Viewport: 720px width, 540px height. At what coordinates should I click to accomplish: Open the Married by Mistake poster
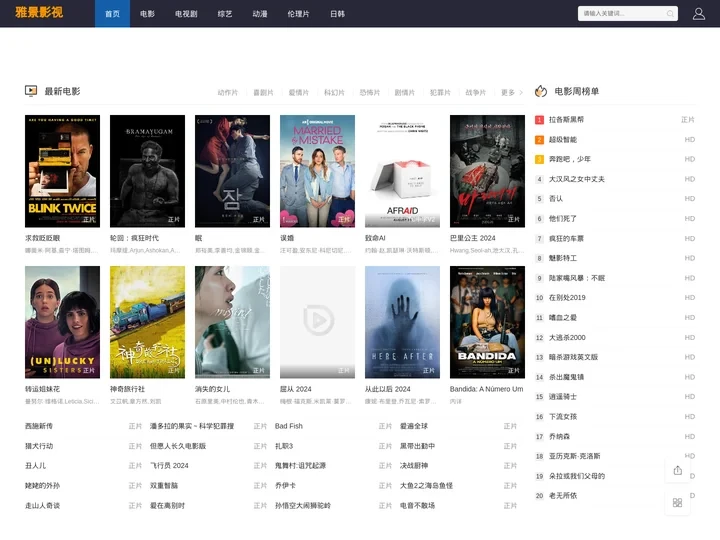click(x=317, y=171)
